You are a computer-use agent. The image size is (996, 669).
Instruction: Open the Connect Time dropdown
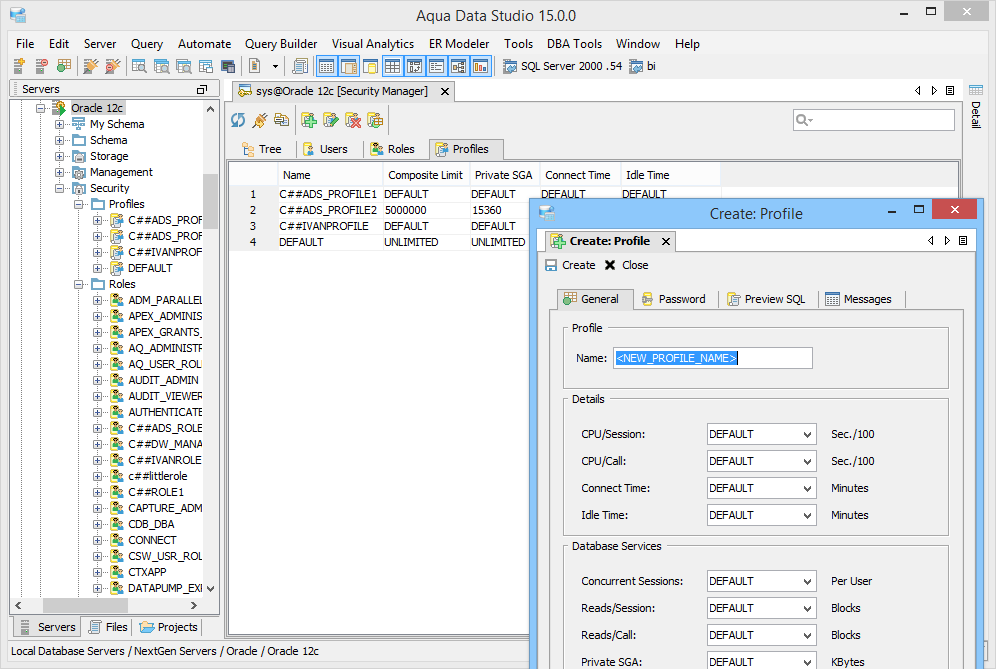[x=762, y=489]
